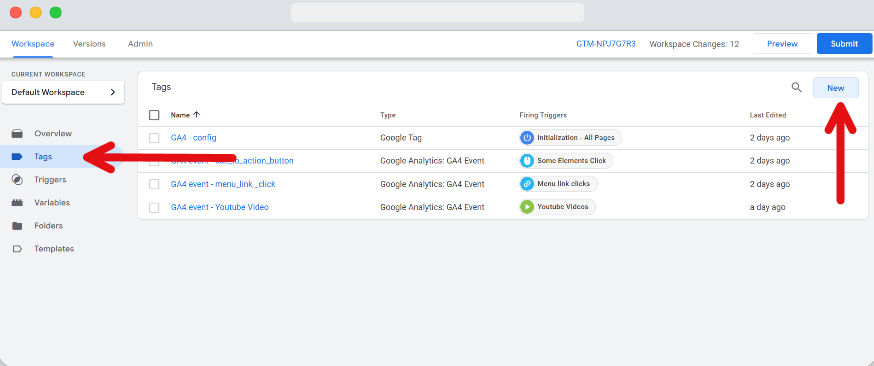Screen dimensions: 874x366
Task: Open the GA4 event - Youtube Video tag
Action: click(x=220, y=207)
